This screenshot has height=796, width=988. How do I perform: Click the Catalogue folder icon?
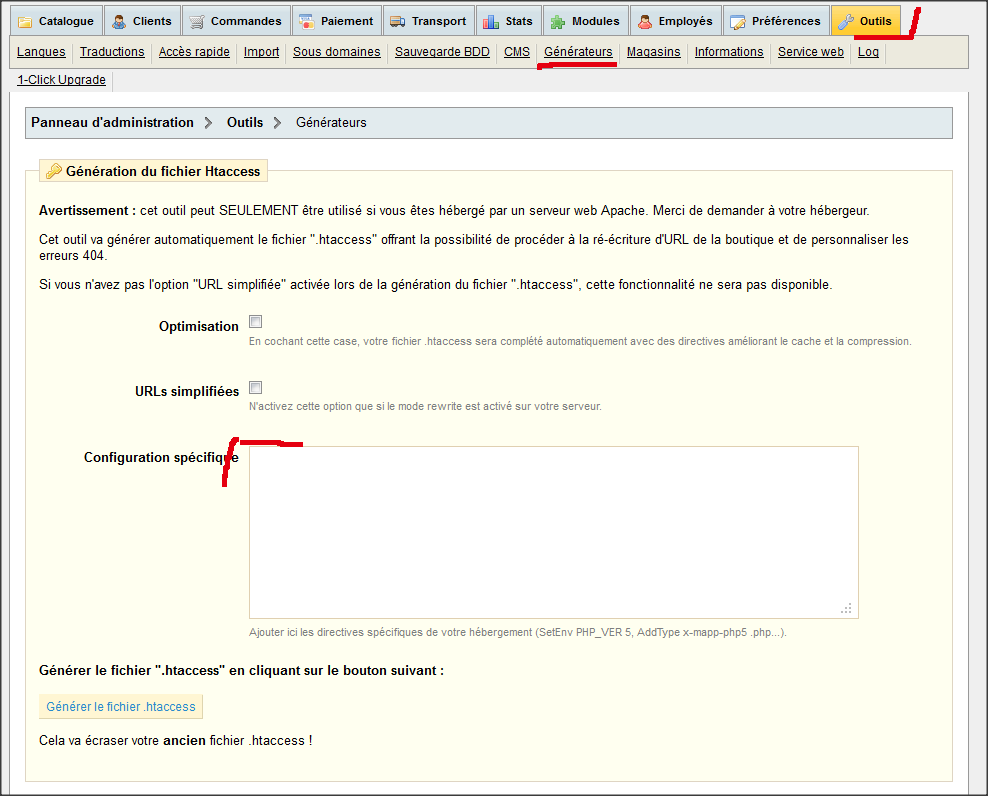click(25, 22)
